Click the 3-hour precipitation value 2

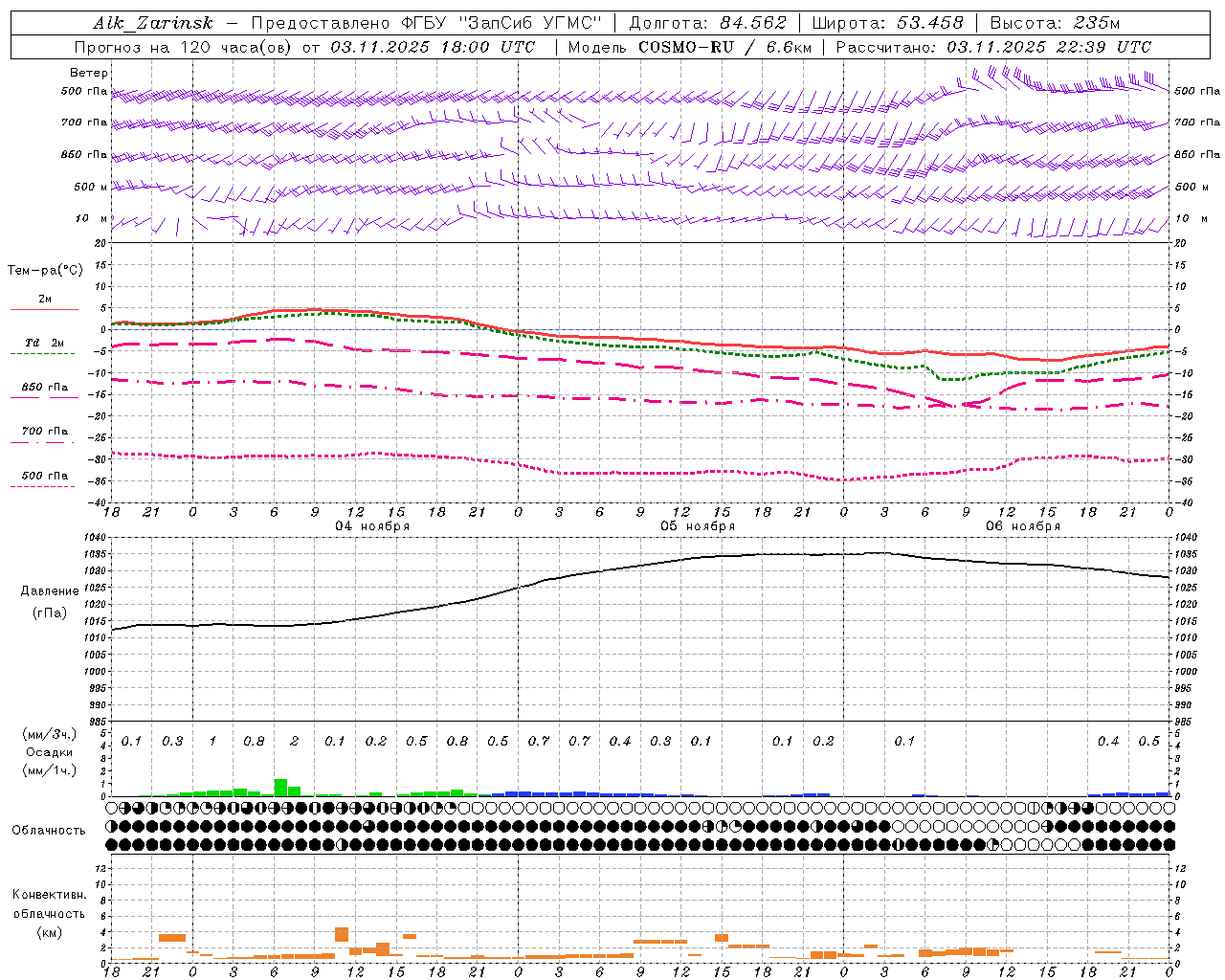[294, 742]
